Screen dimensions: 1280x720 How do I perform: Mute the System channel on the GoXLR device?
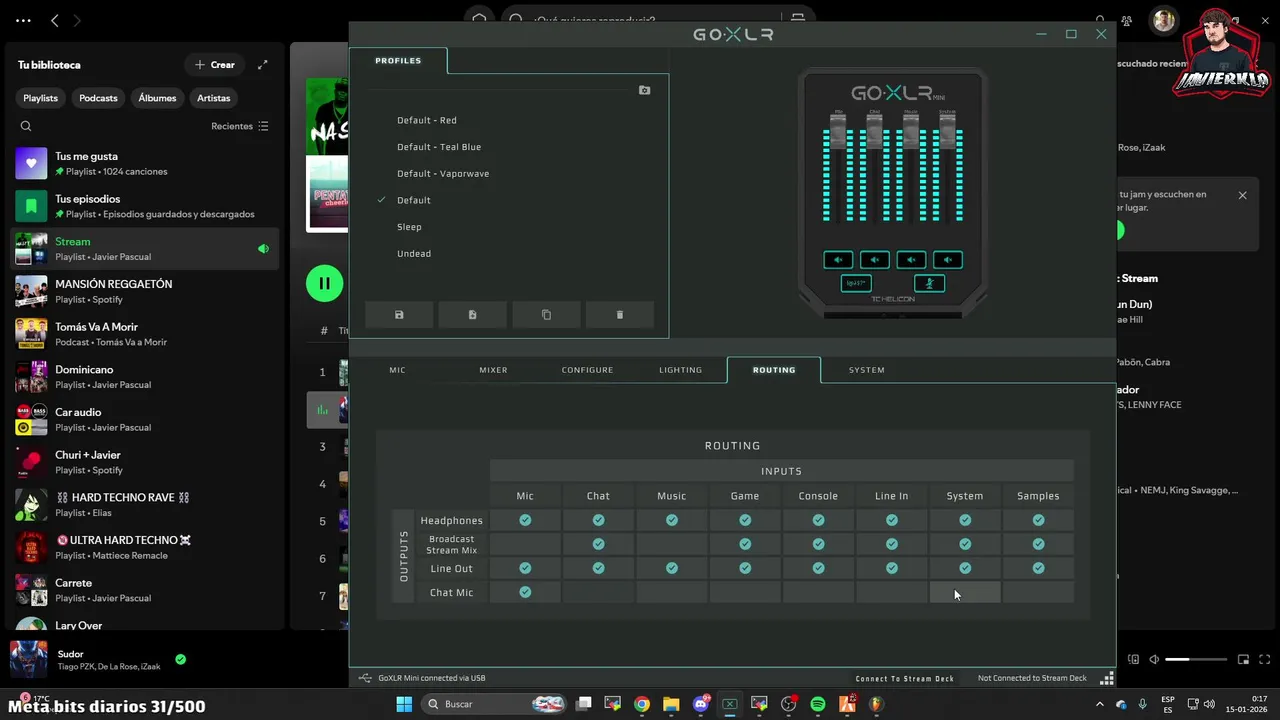947,260
